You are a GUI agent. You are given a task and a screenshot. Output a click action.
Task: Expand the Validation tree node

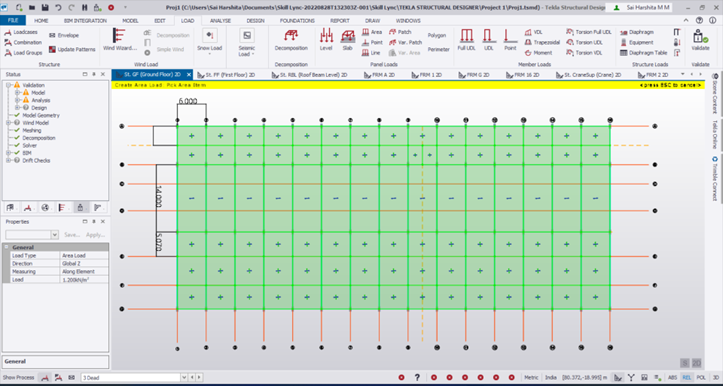click(8, 85)
